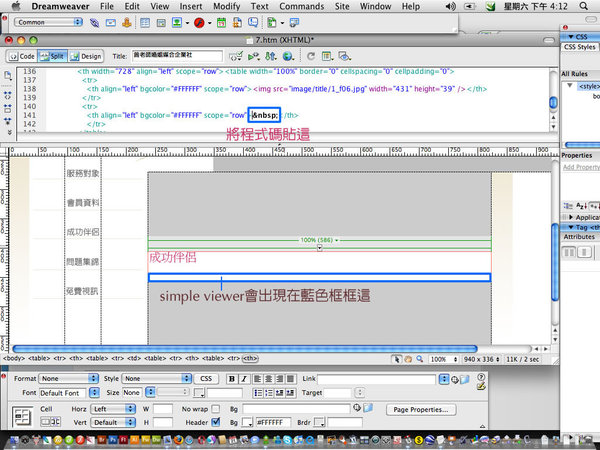Screen dimensions: 600x450
Task: Open the Tag Chooser icon
Action: (x=294, y=23)
